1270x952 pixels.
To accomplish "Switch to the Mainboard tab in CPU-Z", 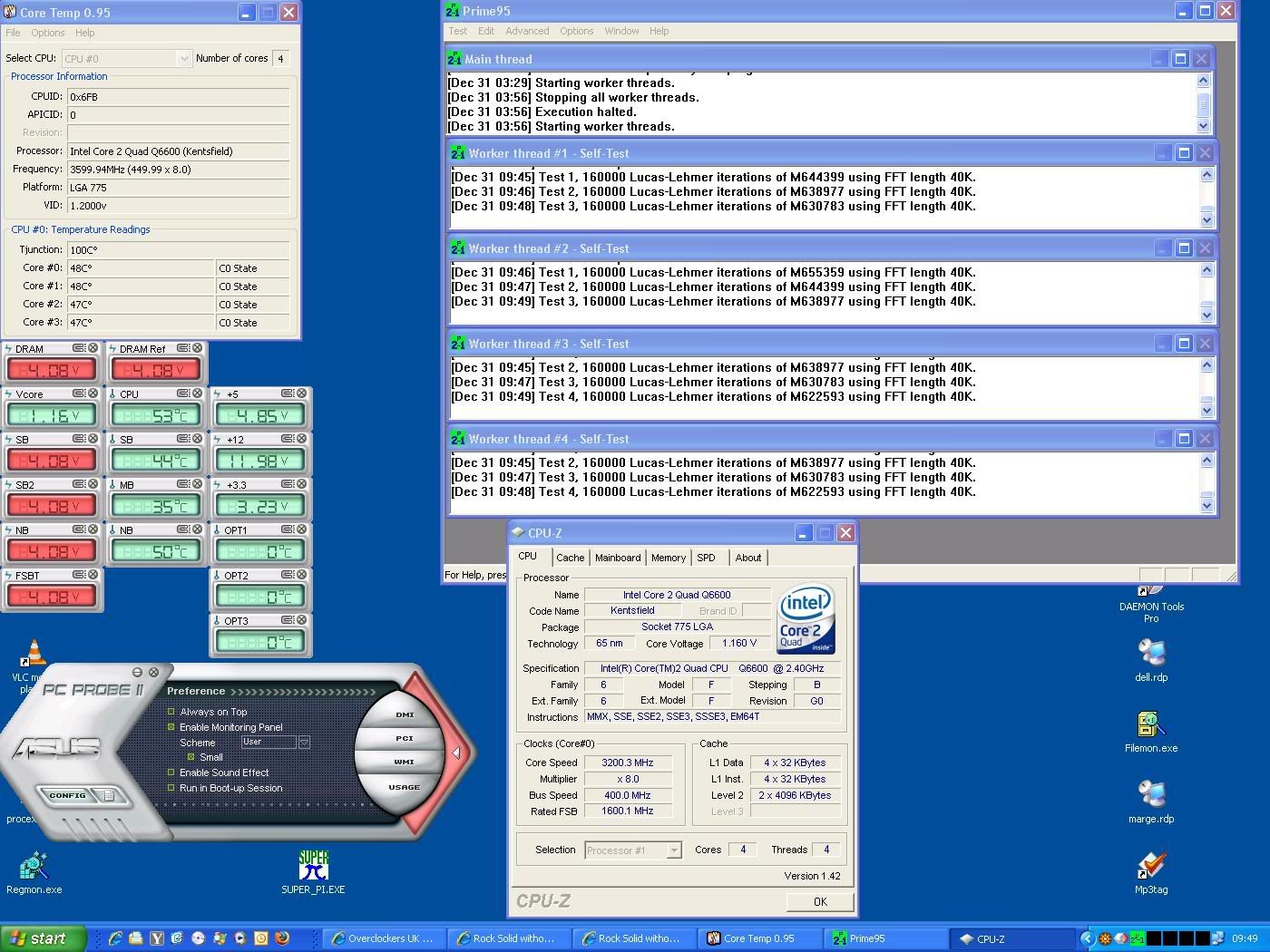I will tap(618, 558).
